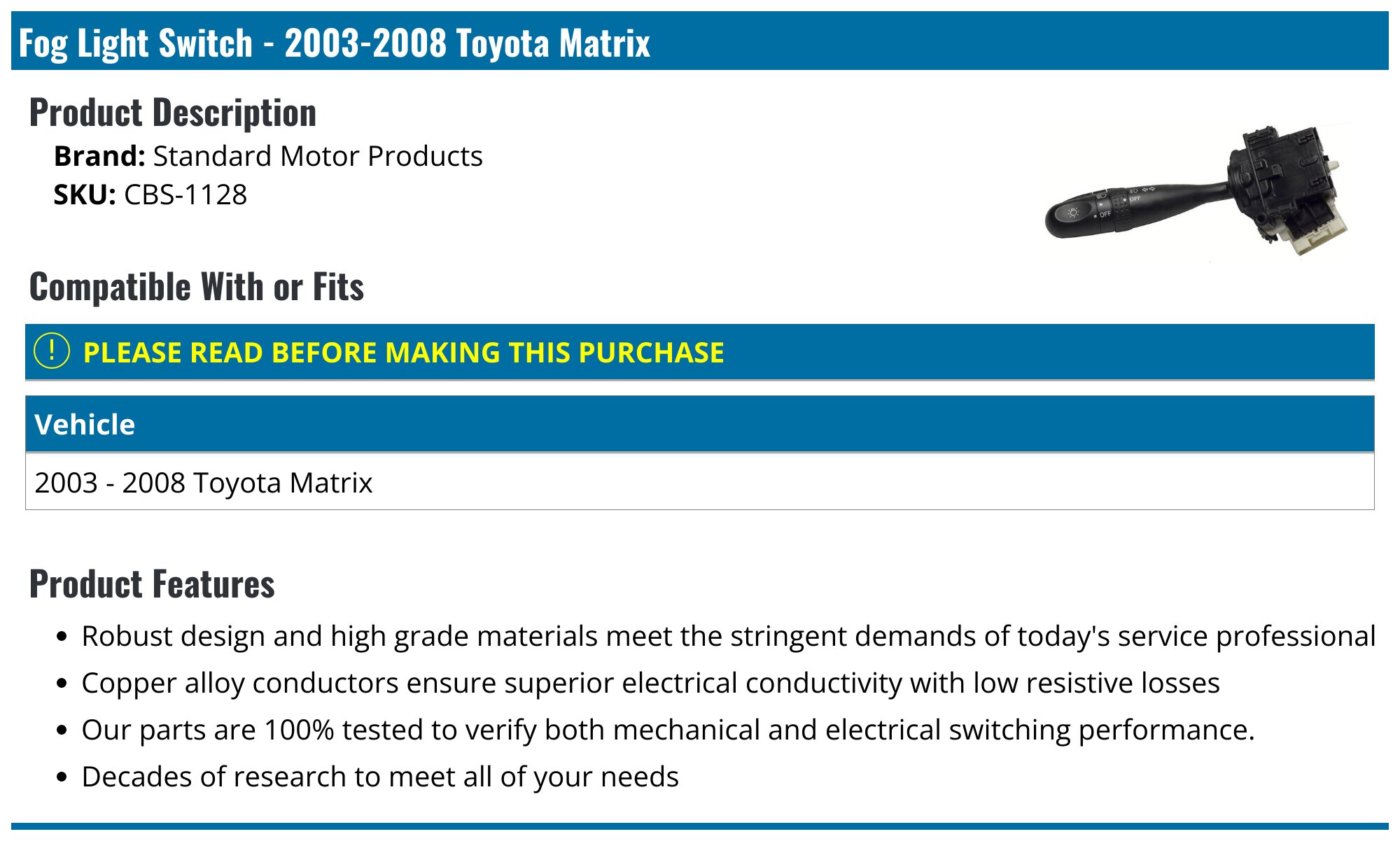The width and height of the screenshot is (1400, 841).
Task: Click the Brand label text
Action: pos(99,156)
